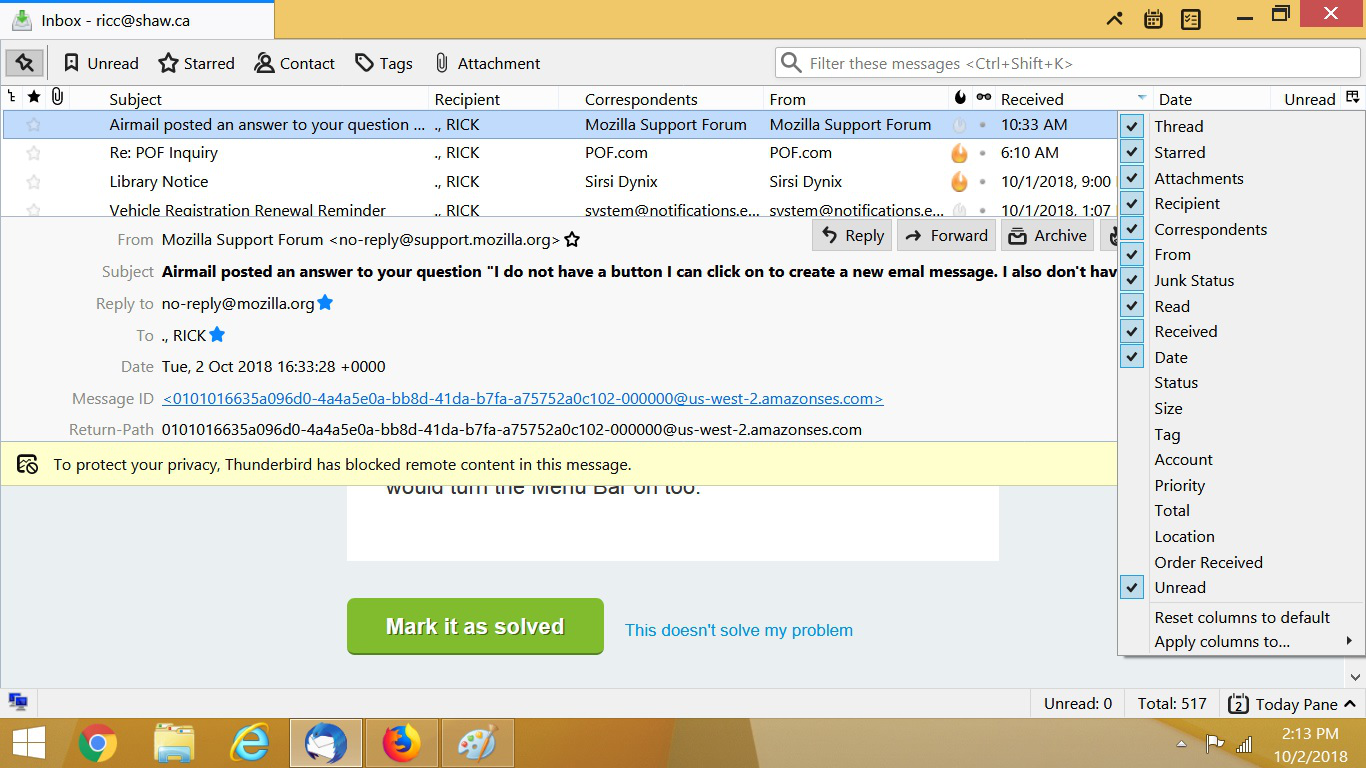This screenshot has width=1366, height=768.
Task: Sort by the junk status flame column
Action: coord(960,98)
